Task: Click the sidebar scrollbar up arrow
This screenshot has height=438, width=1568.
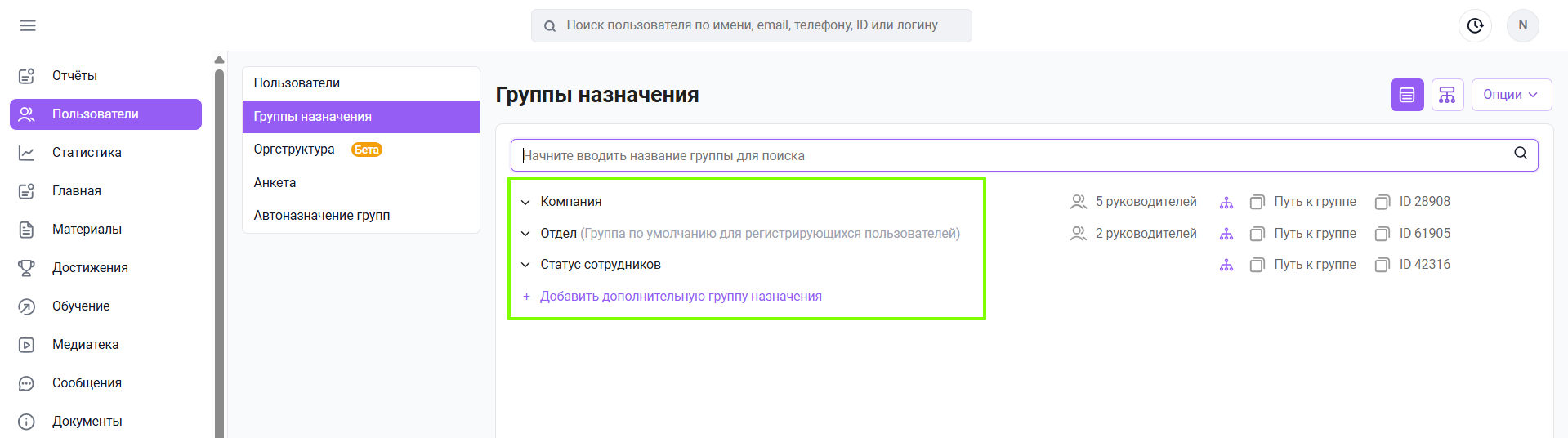Action: [219, 60]
